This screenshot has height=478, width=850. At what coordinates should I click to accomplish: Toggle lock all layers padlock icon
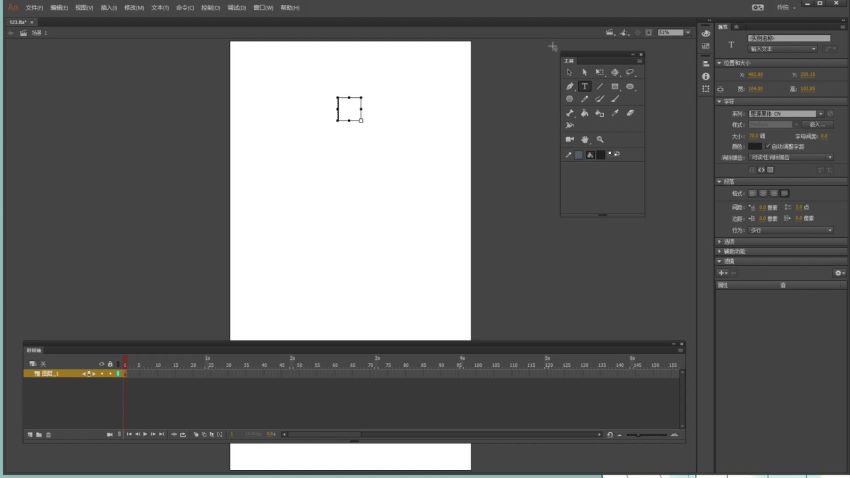tap(110, 364)
